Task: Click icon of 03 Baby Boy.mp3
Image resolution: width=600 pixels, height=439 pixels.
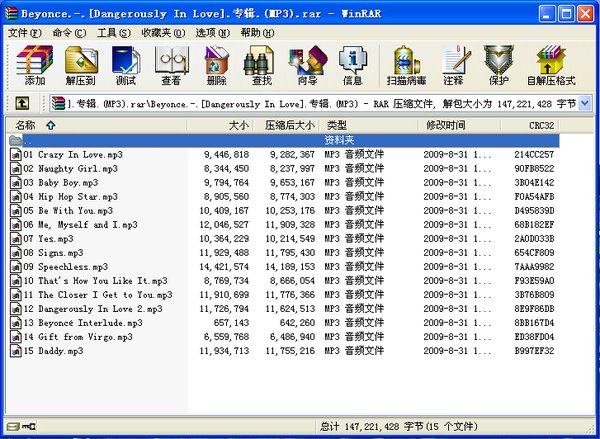Action: (16, 183)
